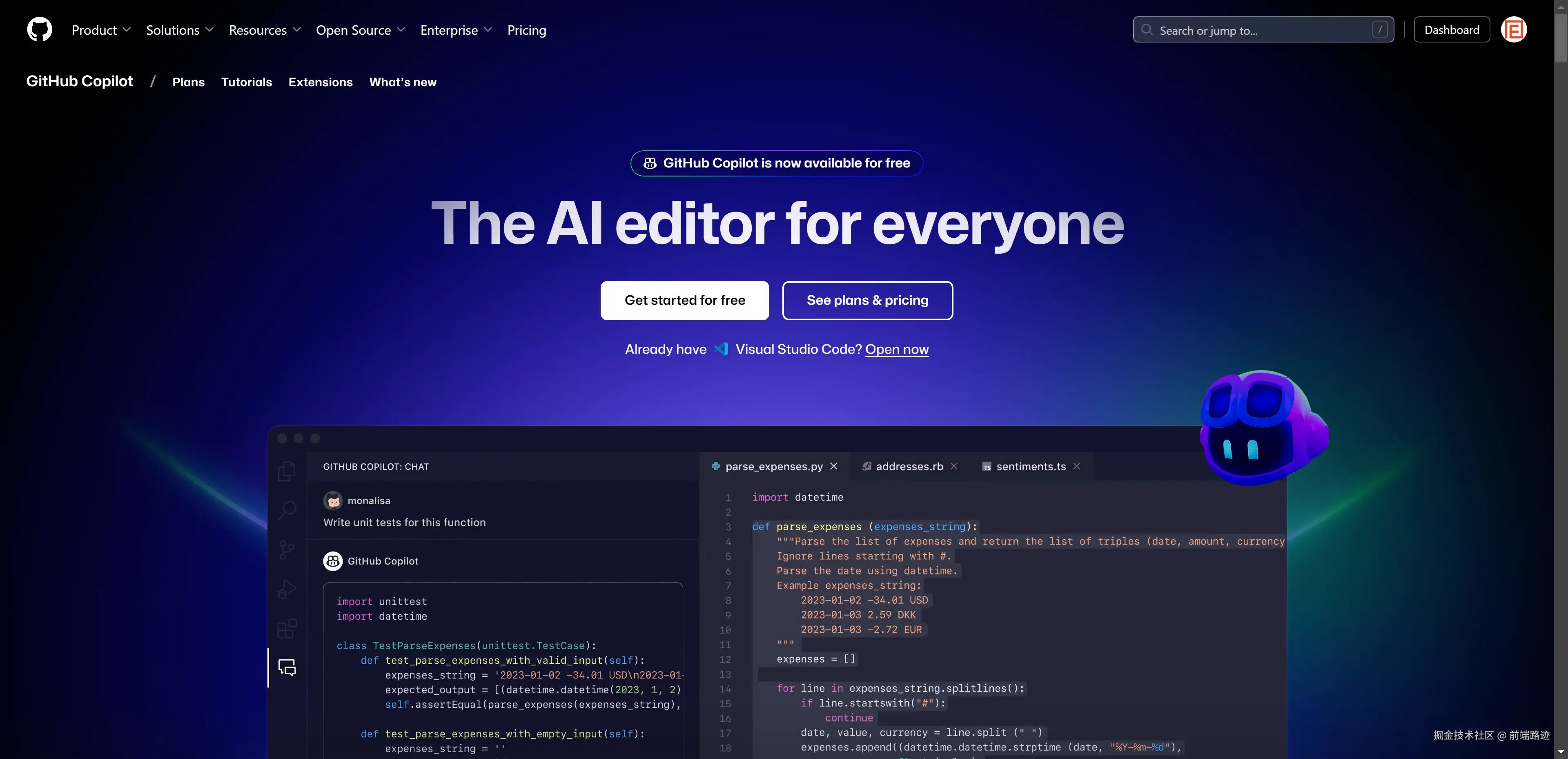Open the Open Source dropdown

(x=360, y=31)
